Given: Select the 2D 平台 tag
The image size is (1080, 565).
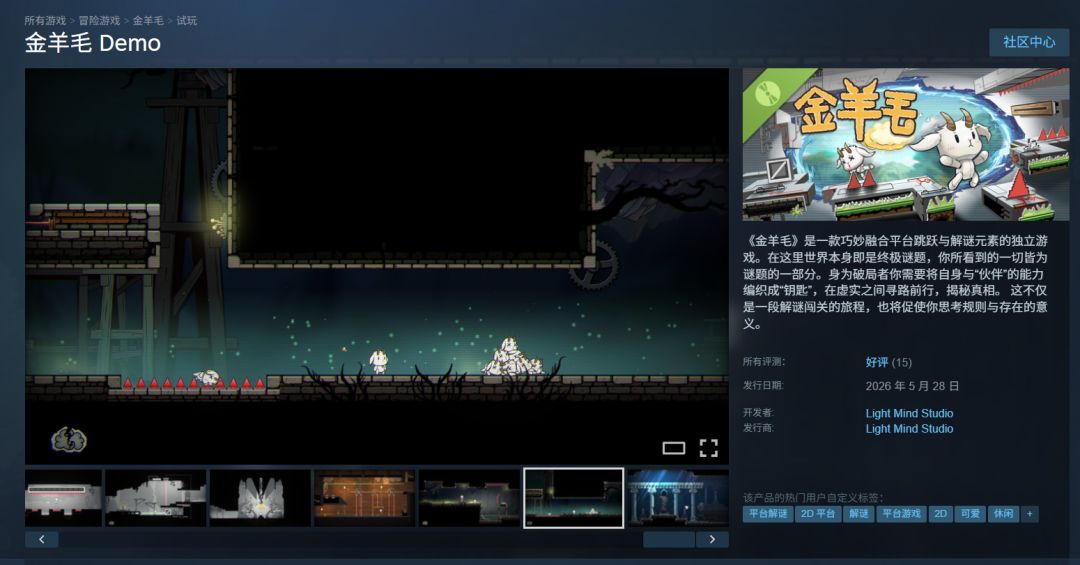Looking at the screenshot, I should (x=818, y=514).
